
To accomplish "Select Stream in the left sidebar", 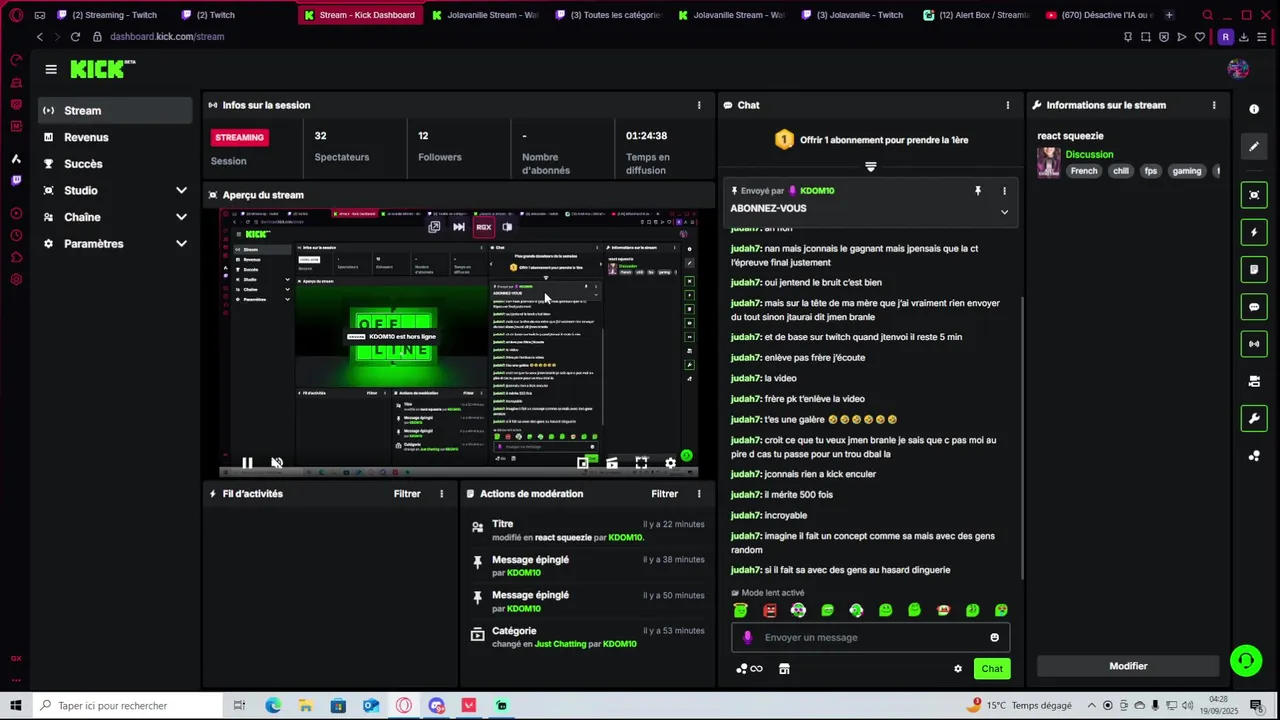I will click(x=115, y=111).
